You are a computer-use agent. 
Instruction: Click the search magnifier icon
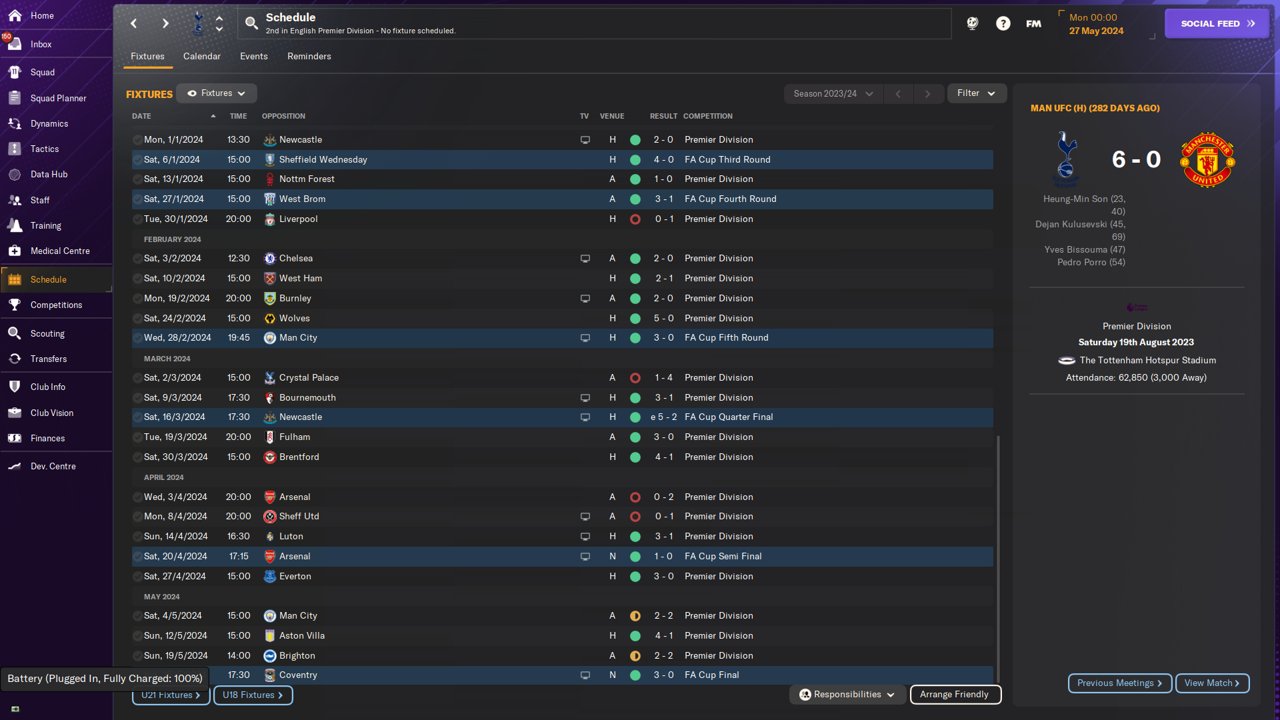click(x=252, y=23)
